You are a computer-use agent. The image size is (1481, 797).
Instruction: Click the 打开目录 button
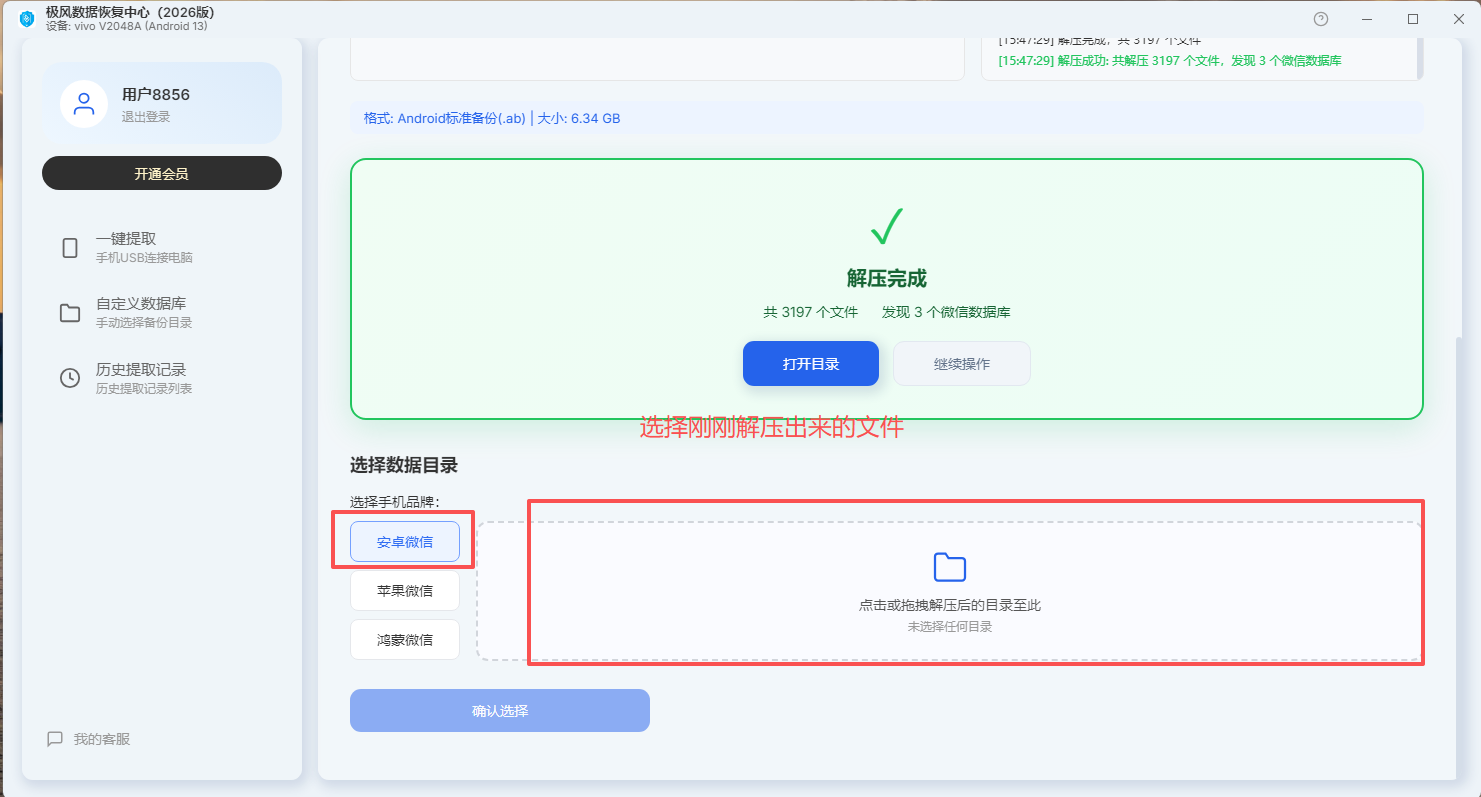pyautogui.click(x=811, y=363)
